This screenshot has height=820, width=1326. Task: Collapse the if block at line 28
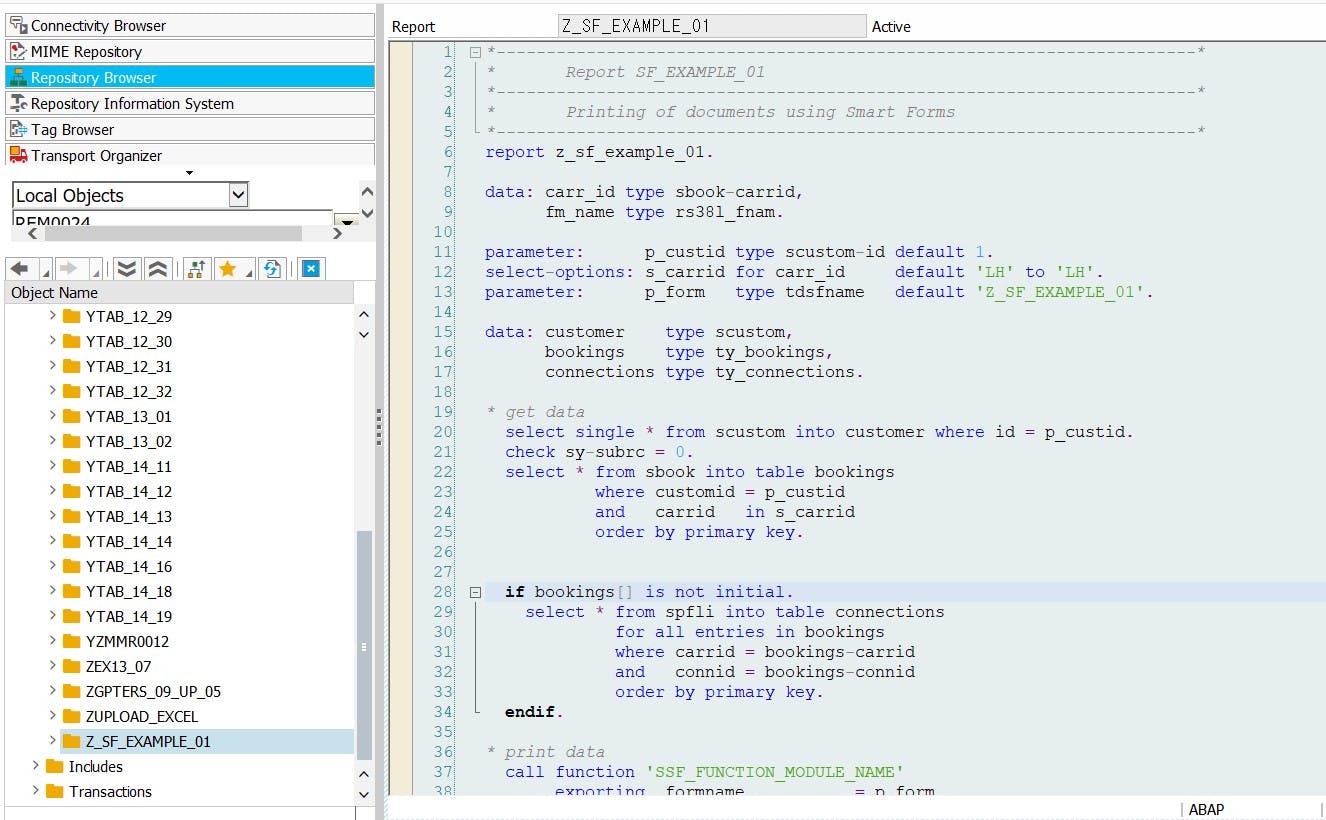pos(476,592)
